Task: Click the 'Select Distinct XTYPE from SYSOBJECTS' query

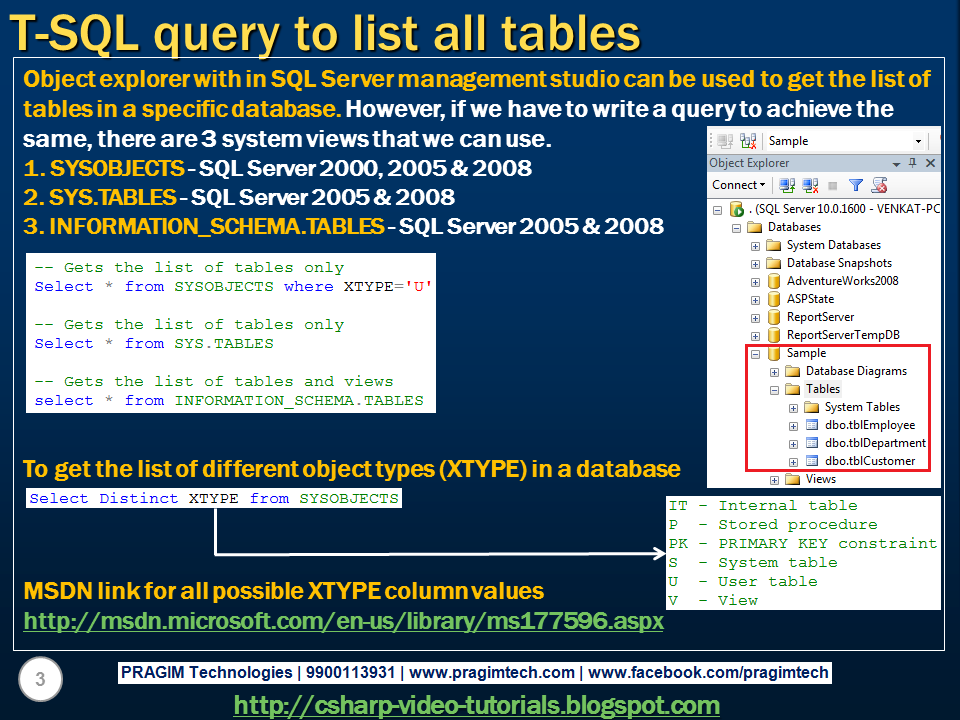Action: pos(214,498)
